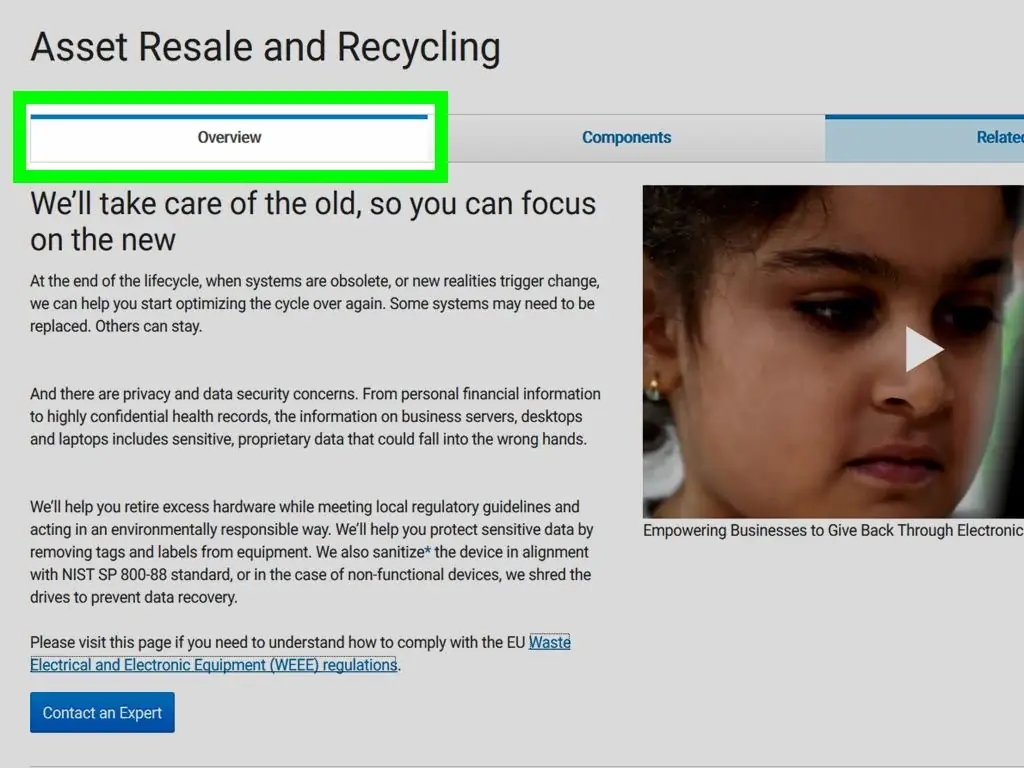Image resolution: width=1024 pixels, height=768 pixels.
Task: Click the Contact an Expert button
Action: coord(103,712)
